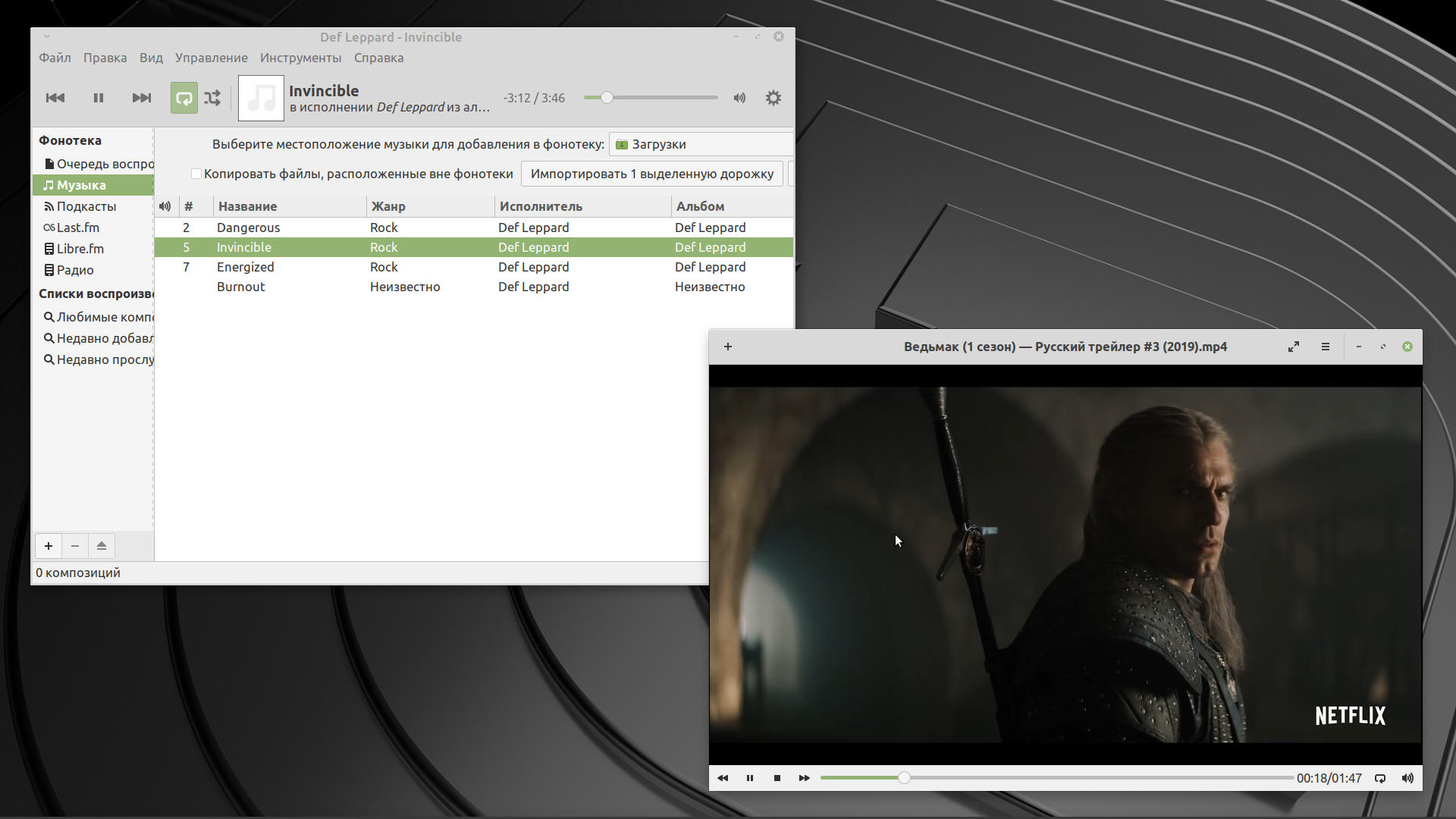Open the Недавно добавленные playlist
The width and height of the screenshot is (1456, 819).
coord(93,338)
